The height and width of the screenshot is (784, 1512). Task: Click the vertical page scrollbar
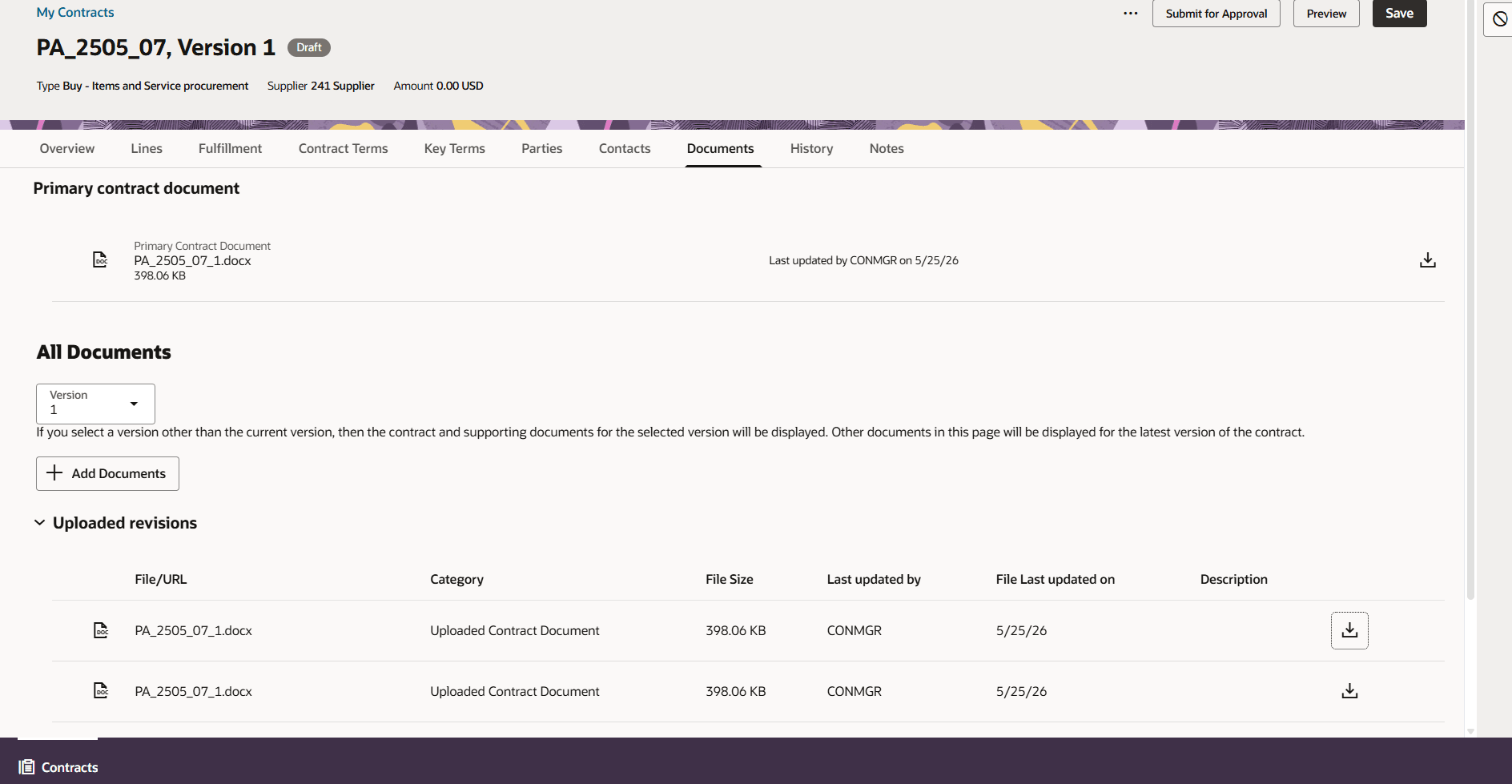1470,300
